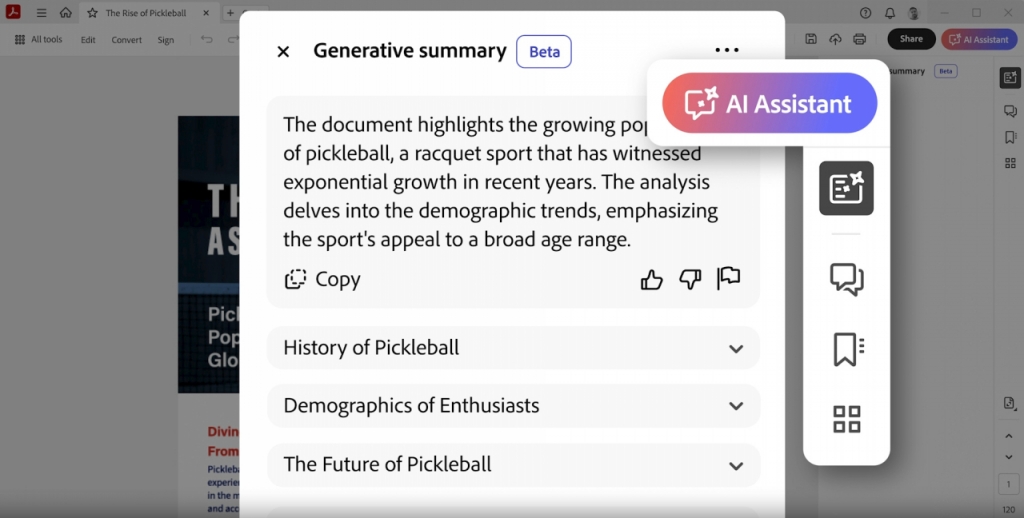1024x518 pixels.
Task: Give the summary a thumbs up
Action: [652, 280]
